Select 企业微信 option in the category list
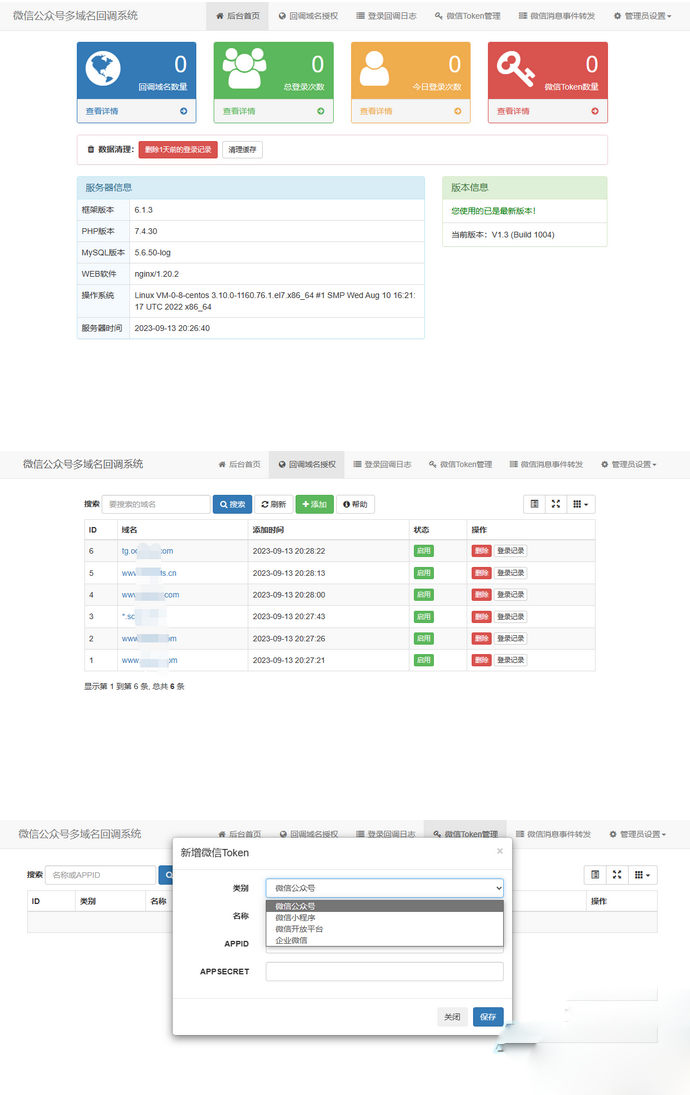 292,941
